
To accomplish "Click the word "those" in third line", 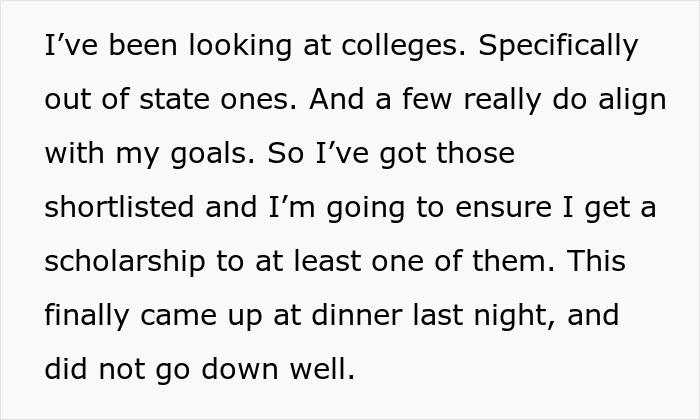I will click(475, 153).
